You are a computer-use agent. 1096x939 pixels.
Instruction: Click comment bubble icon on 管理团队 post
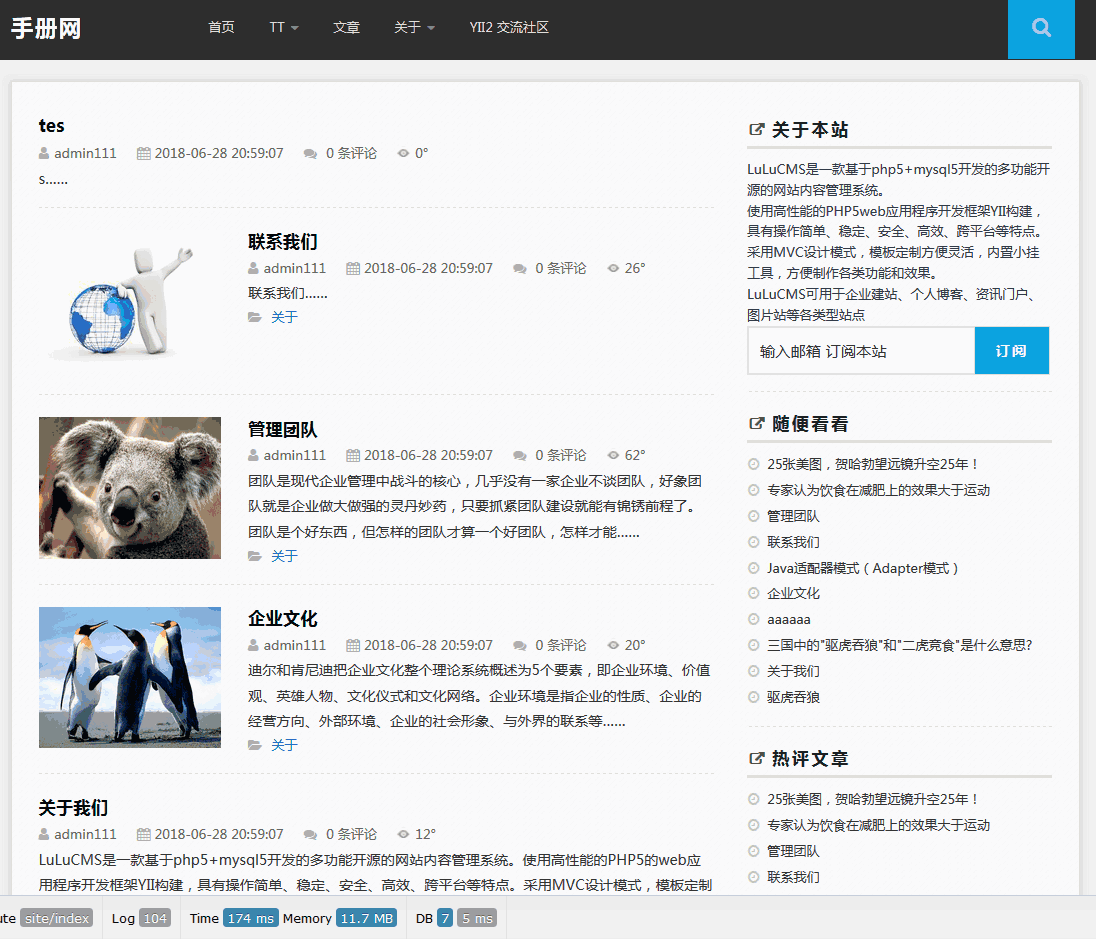coord(520,456)
